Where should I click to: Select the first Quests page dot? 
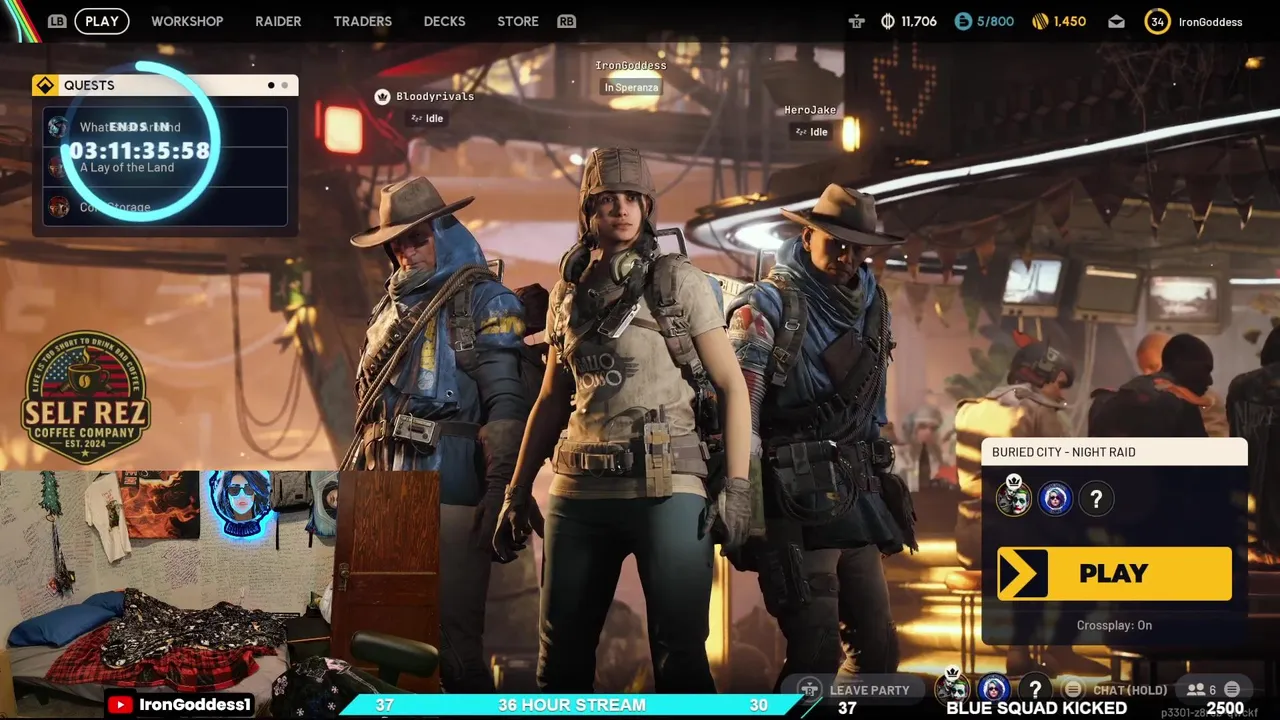coord(271,85)
